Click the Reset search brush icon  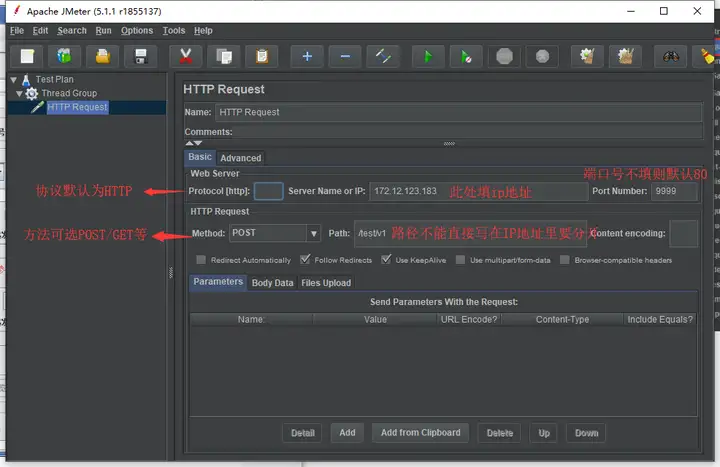point(707,56)
